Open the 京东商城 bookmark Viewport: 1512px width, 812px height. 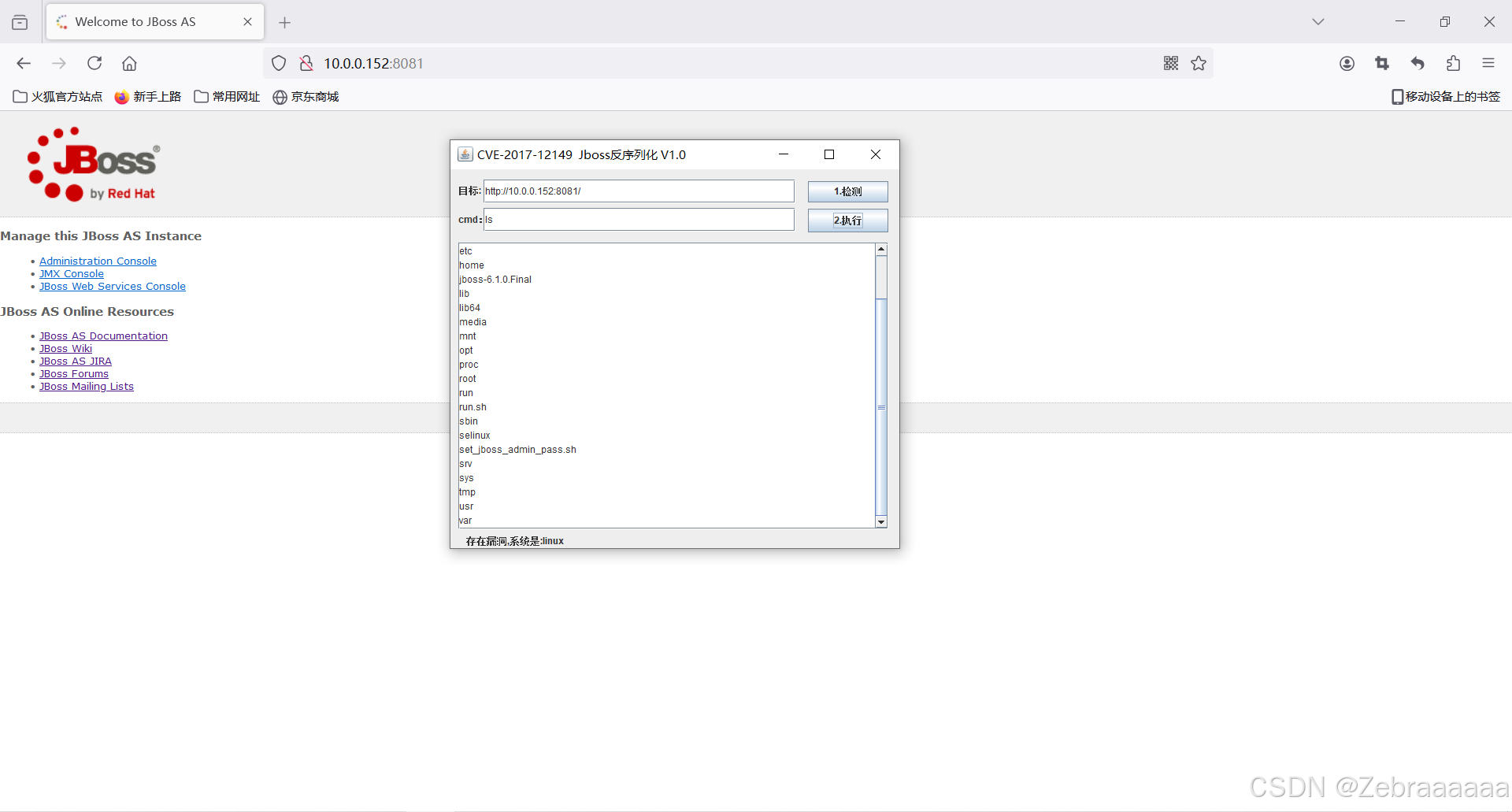306,97
